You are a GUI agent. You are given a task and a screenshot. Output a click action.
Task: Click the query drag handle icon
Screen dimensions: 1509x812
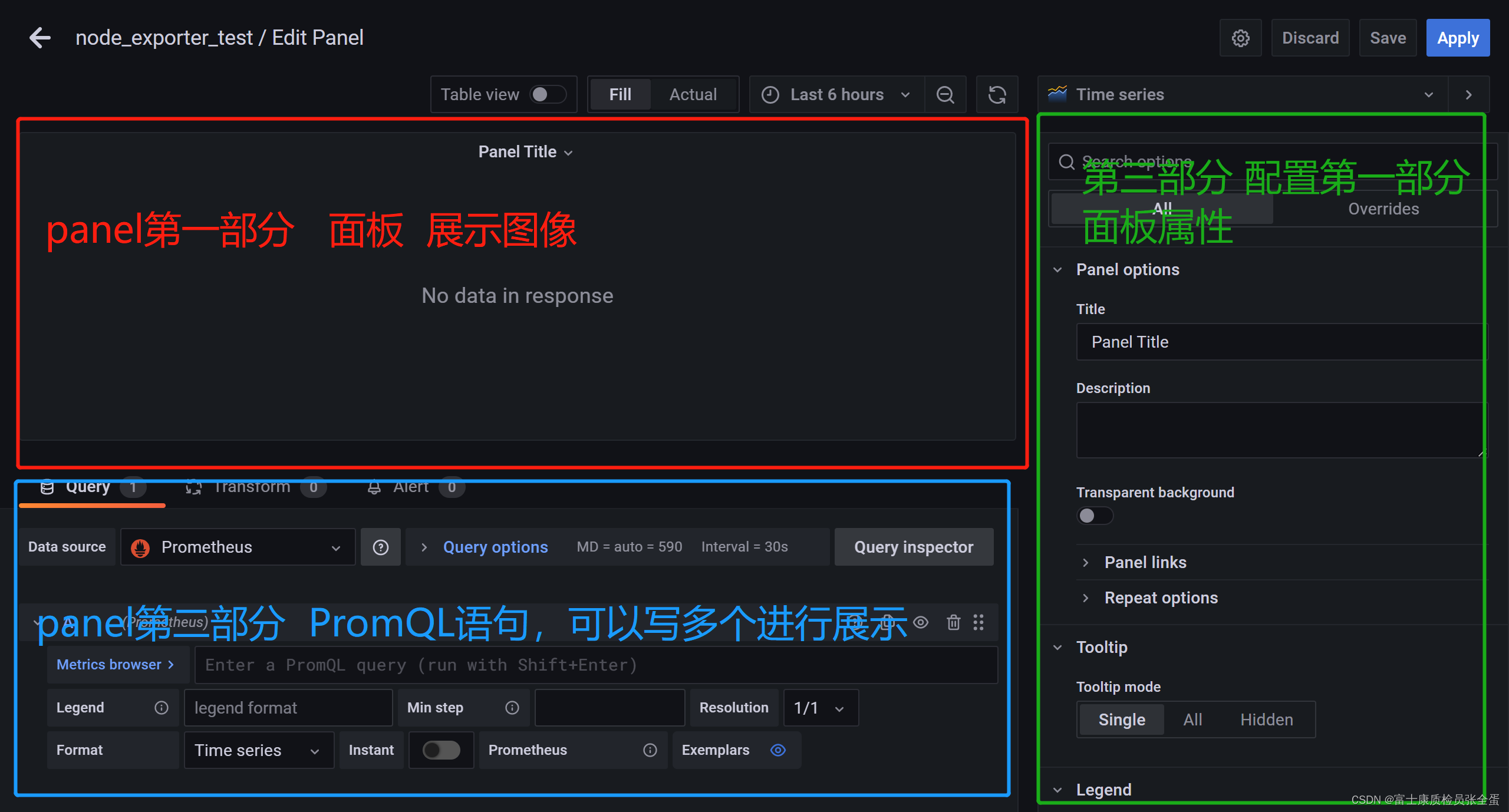[978, 622]
